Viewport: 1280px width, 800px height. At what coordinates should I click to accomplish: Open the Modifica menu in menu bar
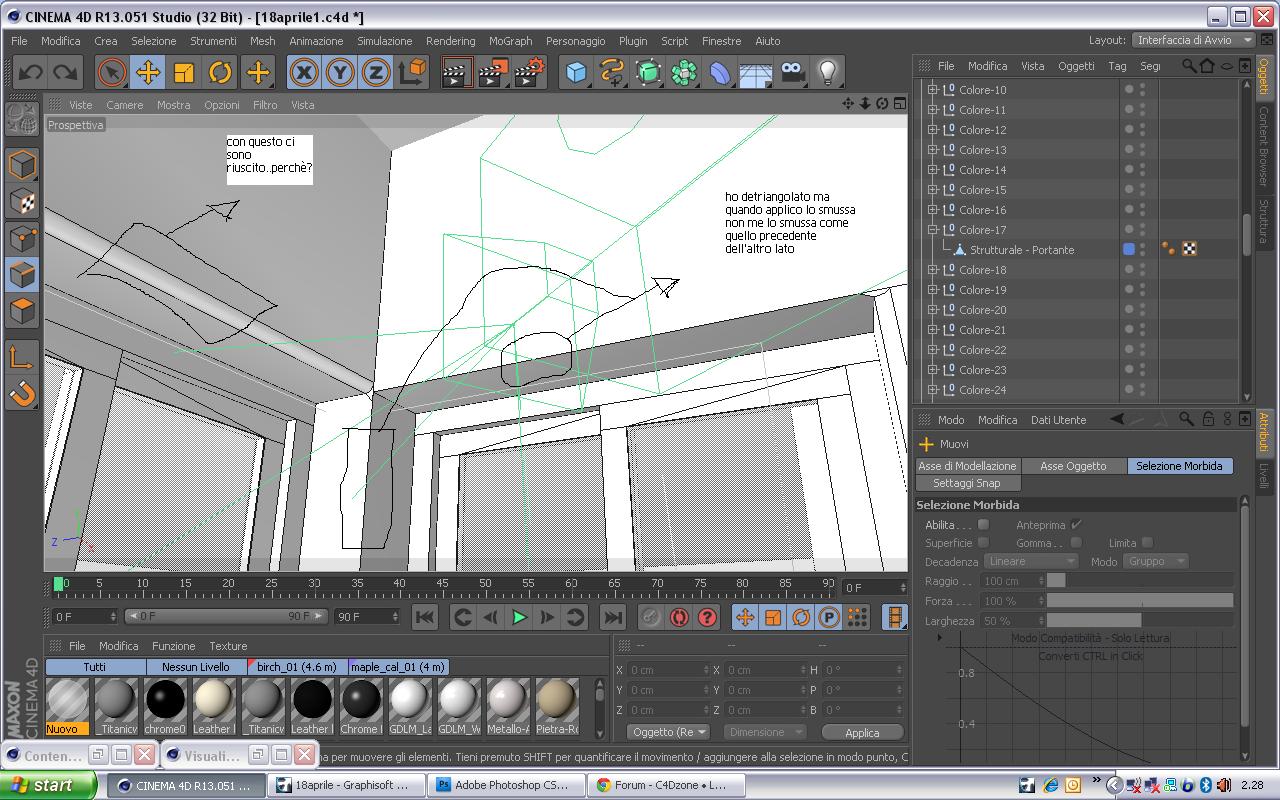click(x=60, y=41)
